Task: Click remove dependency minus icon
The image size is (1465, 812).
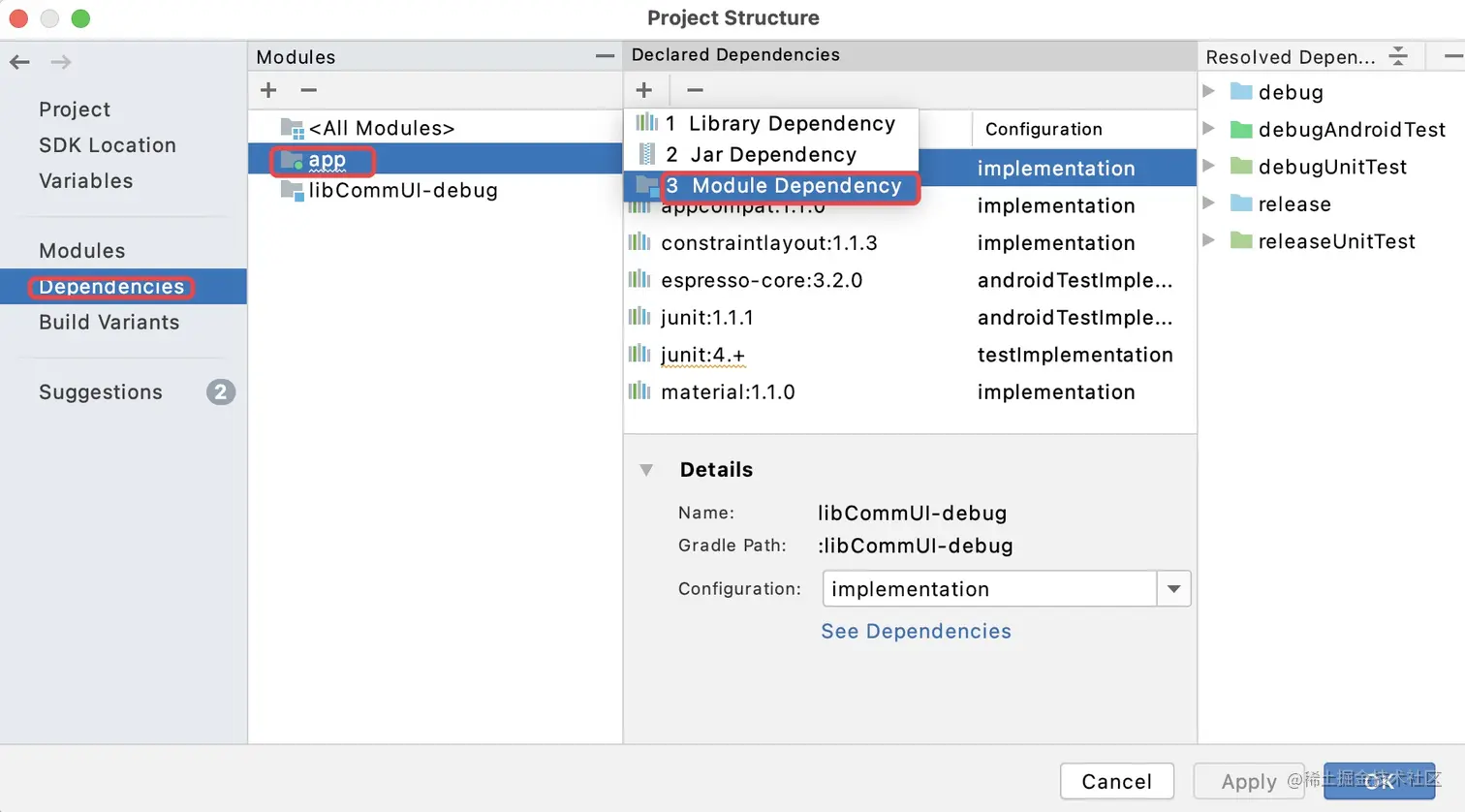Action: click(695, 90)
